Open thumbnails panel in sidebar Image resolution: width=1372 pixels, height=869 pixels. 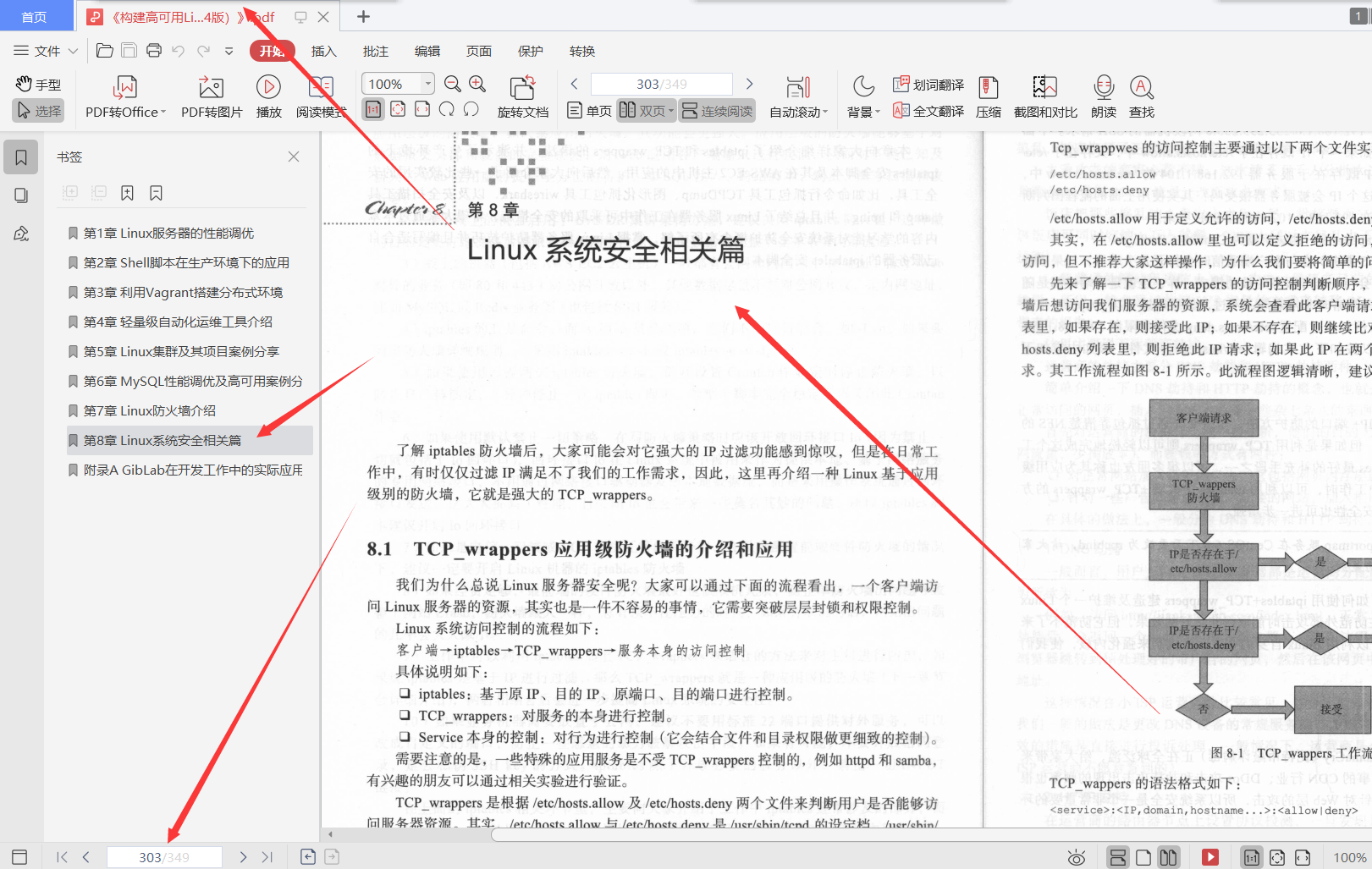[21, 195]
